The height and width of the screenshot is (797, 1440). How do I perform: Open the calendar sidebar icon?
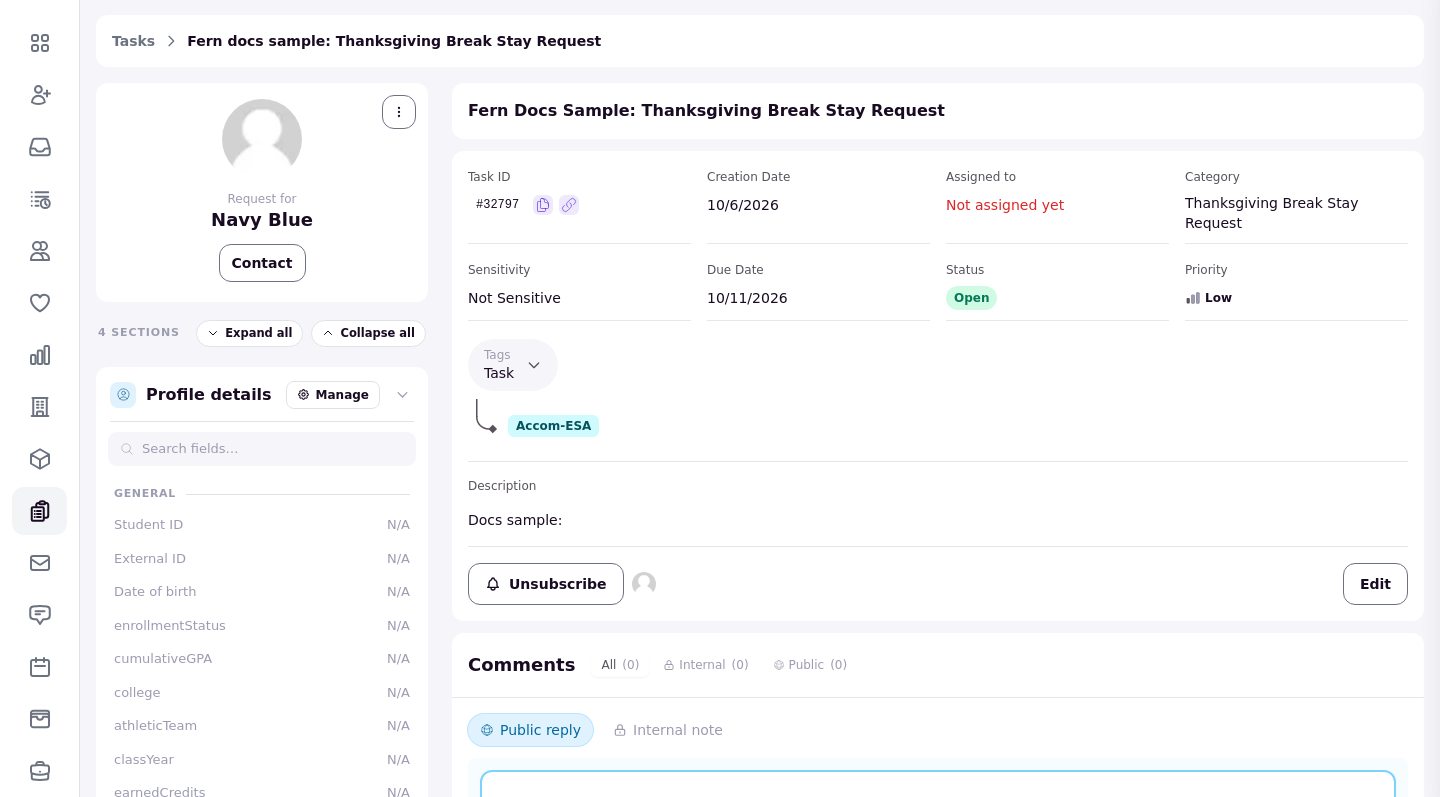pyautogui.click(x=40, y=667)
